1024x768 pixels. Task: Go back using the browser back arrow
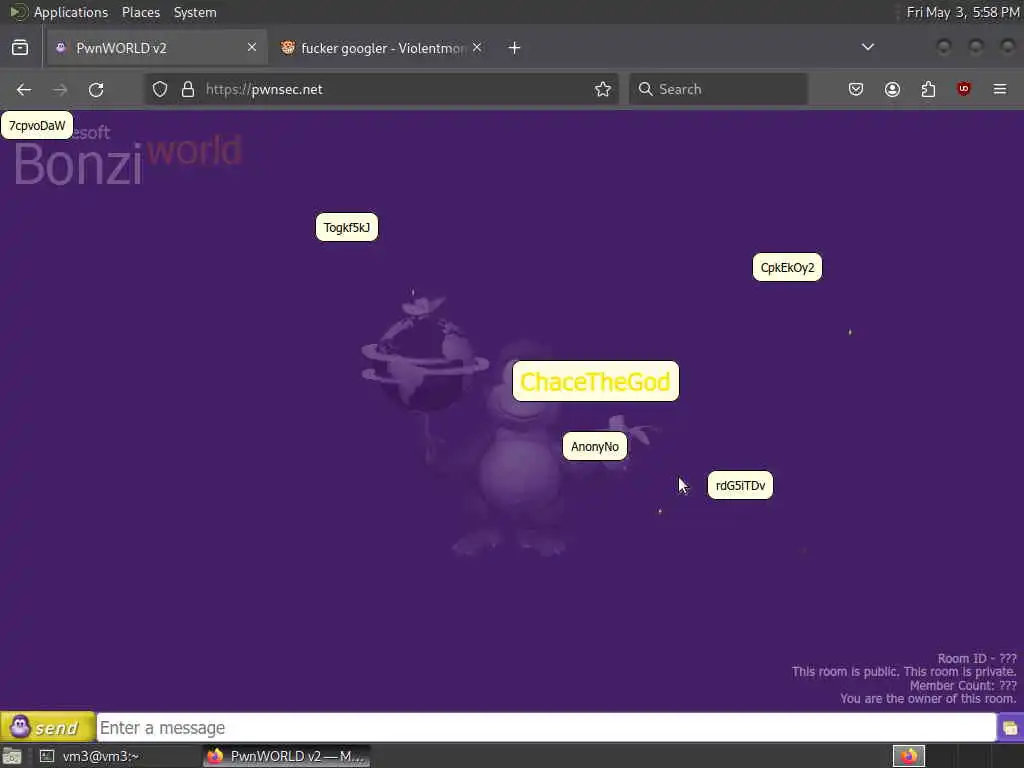click(x=24, y=89)
